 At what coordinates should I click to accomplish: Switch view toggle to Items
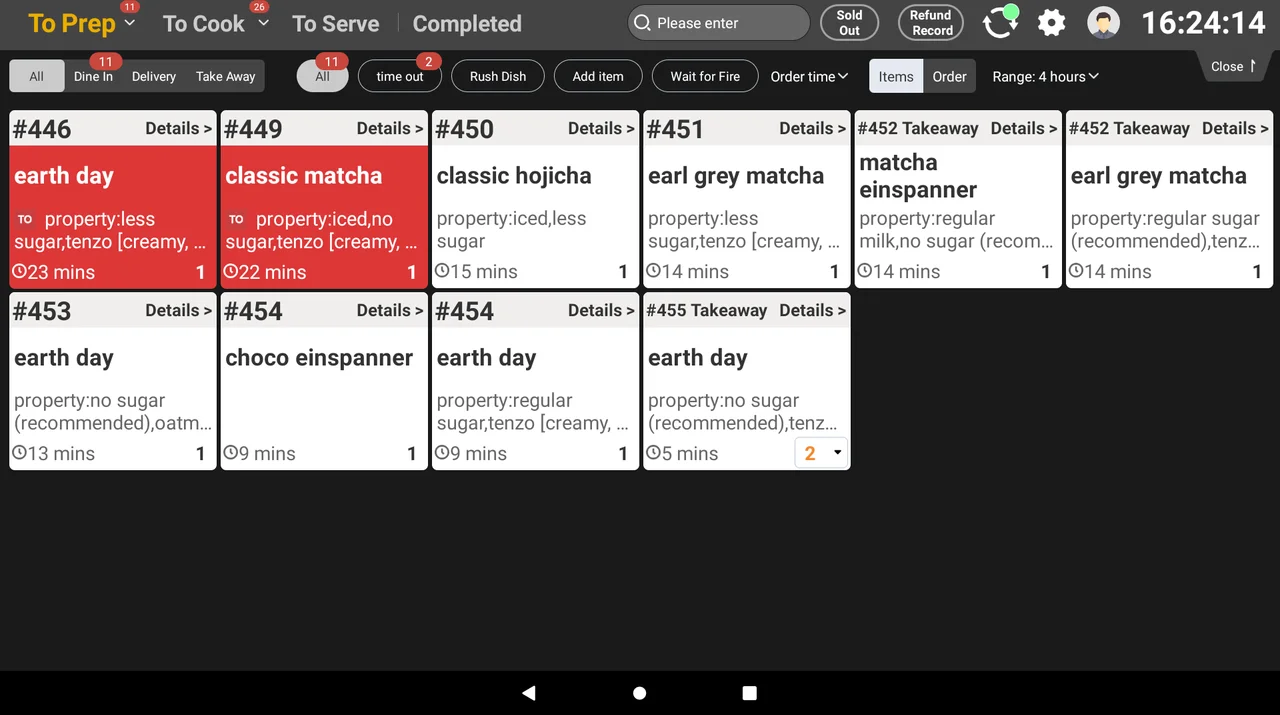[896, 76]
